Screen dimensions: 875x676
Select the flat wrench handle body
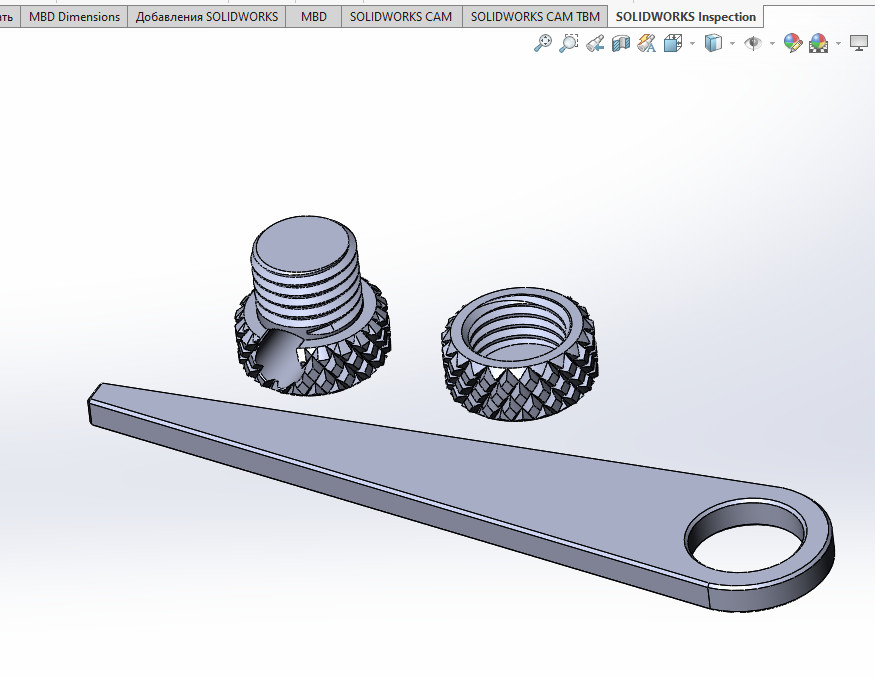(461, 497)
